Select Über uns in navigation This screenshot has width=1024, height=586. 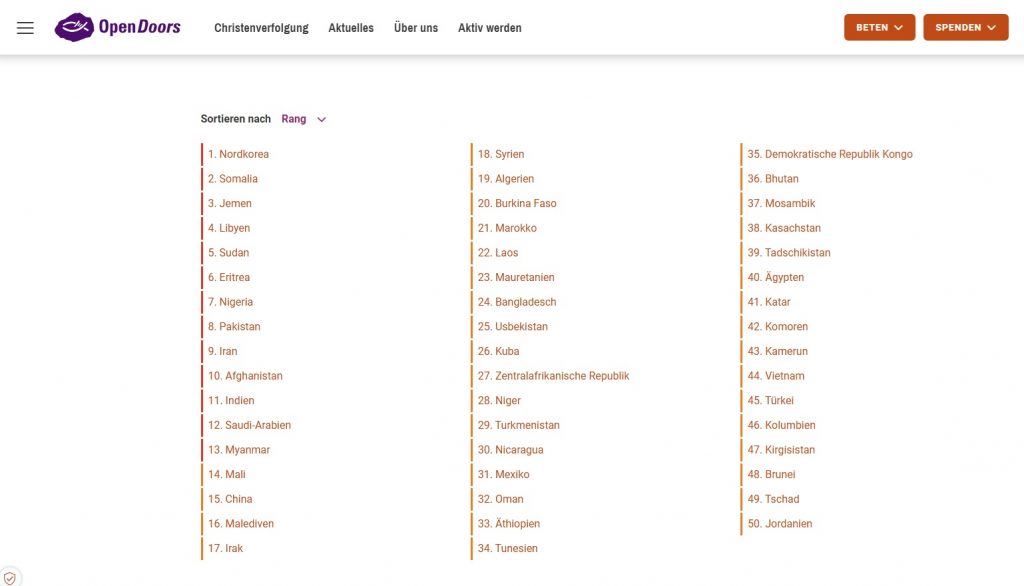(x=415, y=28)
